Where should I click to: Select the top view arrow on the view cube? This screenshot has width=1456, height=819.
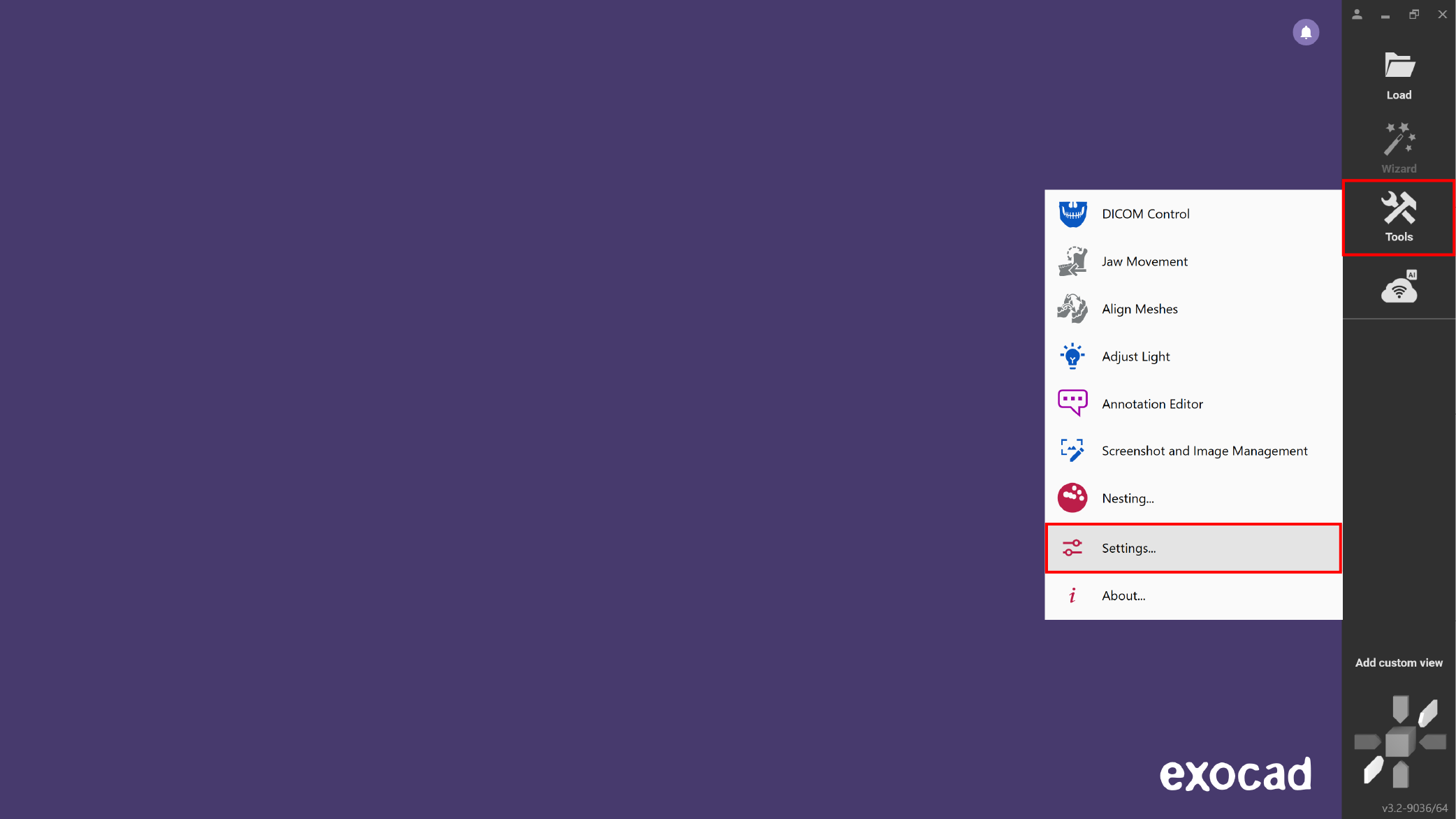[1400, 709]
